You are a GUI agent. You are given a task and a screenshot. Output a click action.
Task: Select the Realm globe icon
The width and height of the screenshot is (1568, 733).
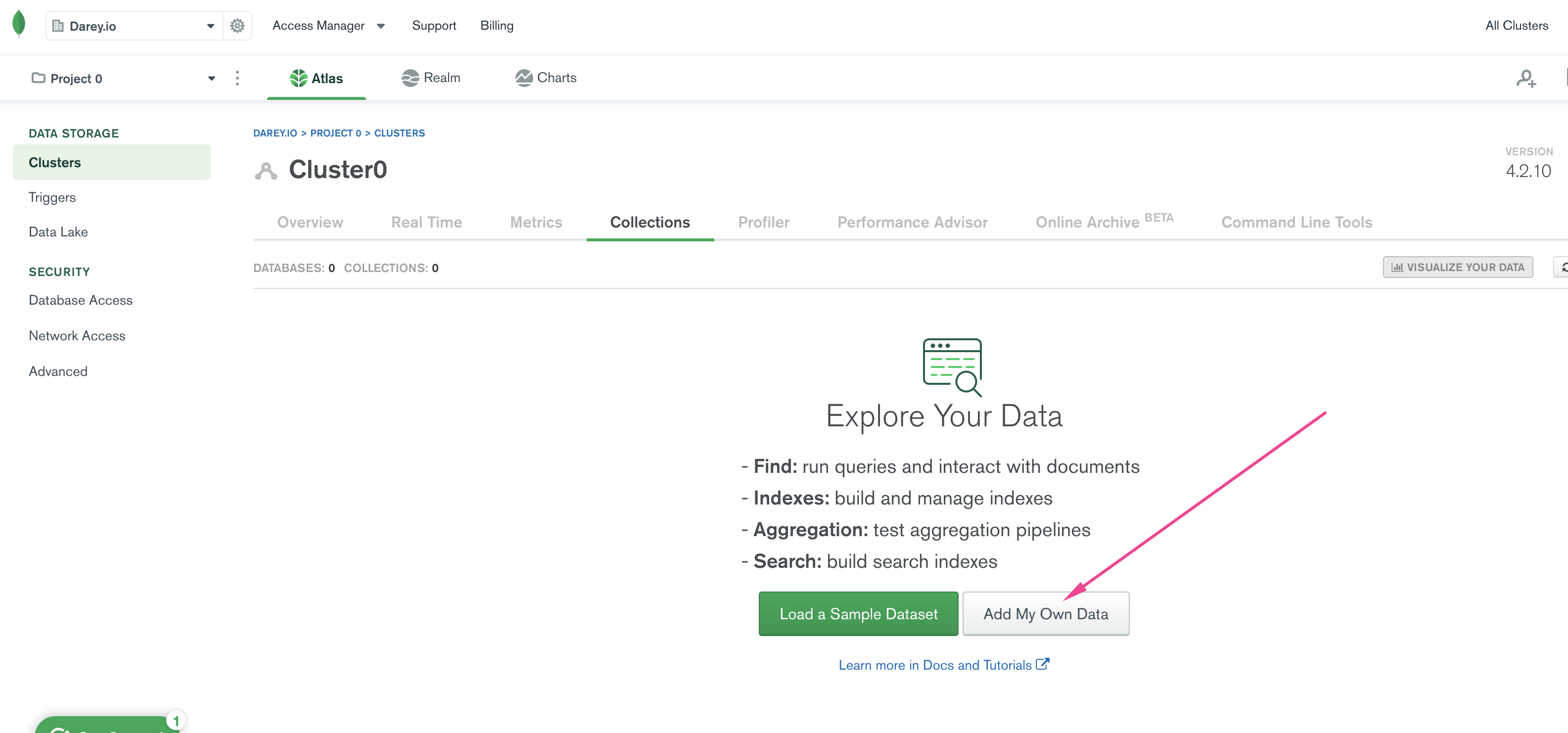pos(410,77)
